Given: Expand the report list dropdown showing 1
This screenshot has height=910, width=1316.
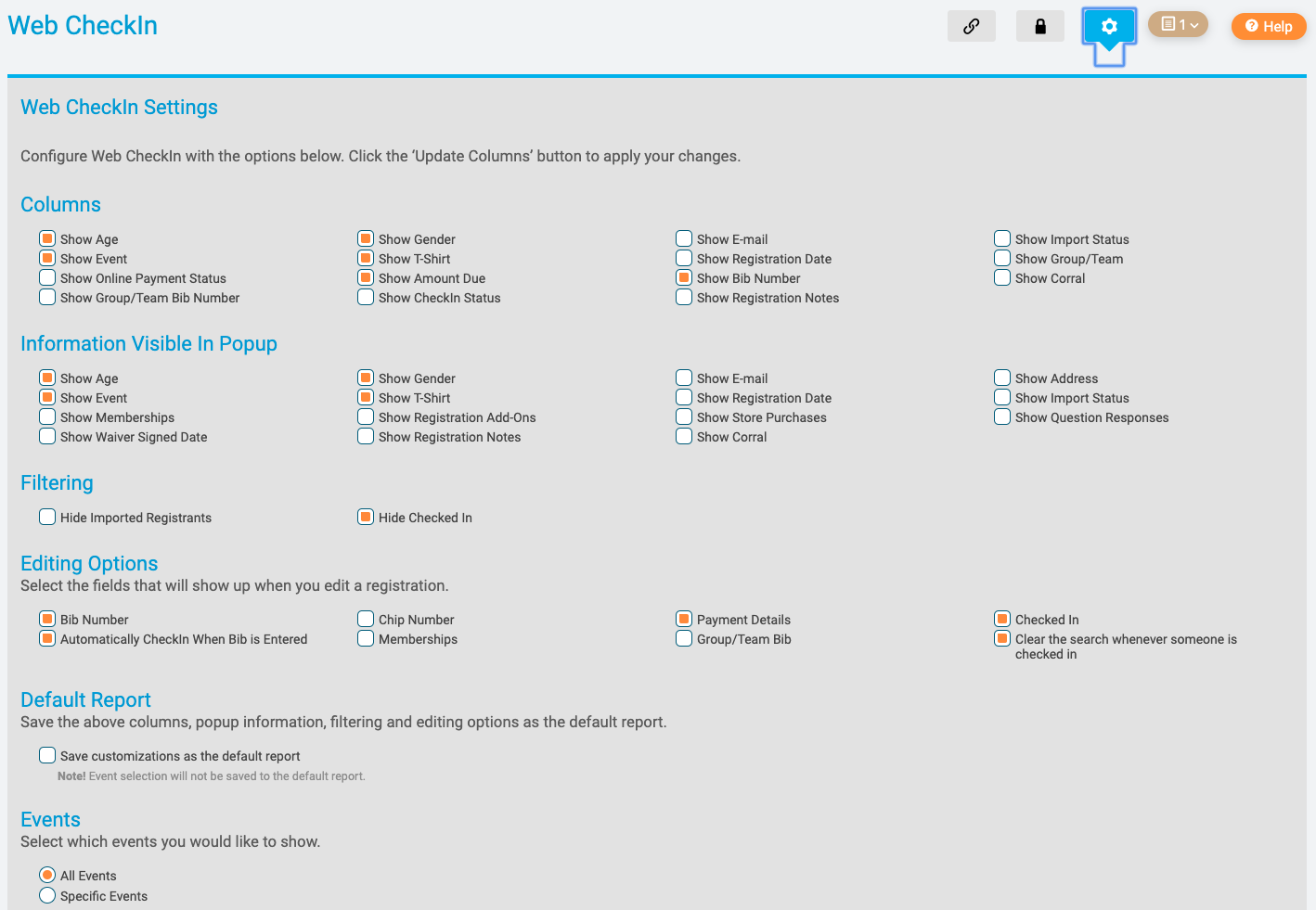Looking at the screenshot, I should [x=1178, y=24].
